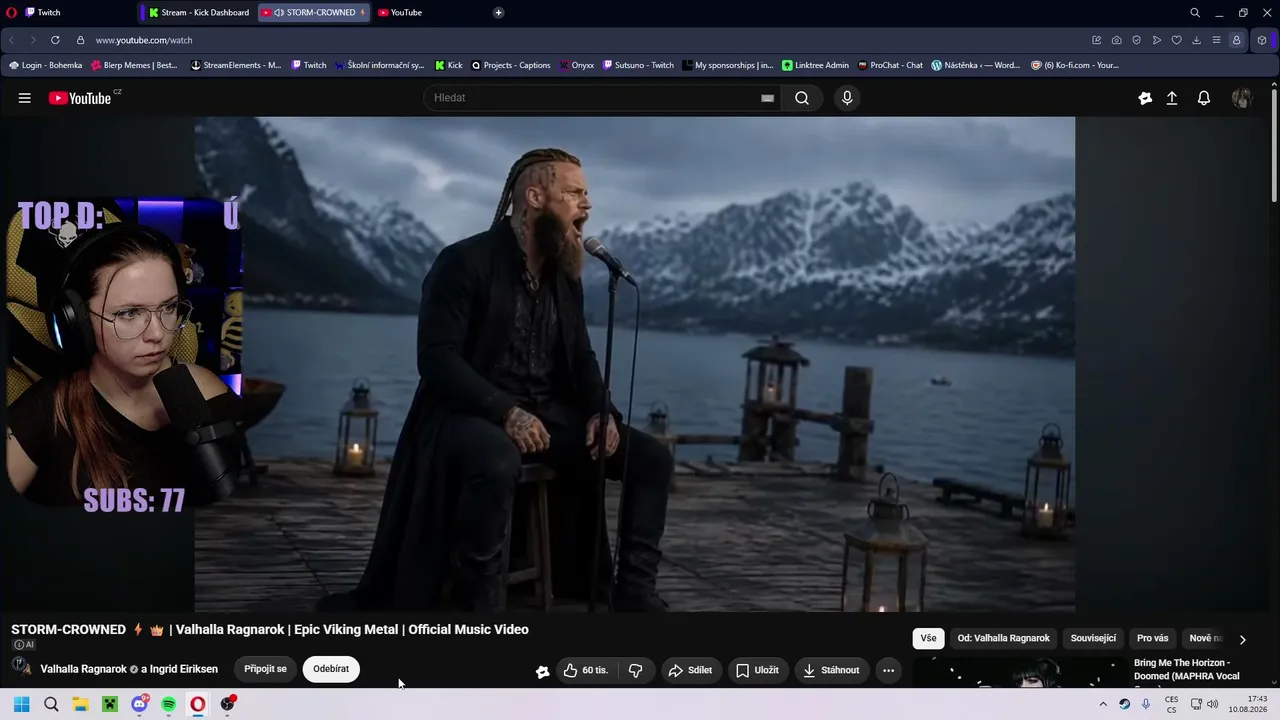Show more filter chips with right chevron
Screen dimensions: 1280x720
(1243, 639)
